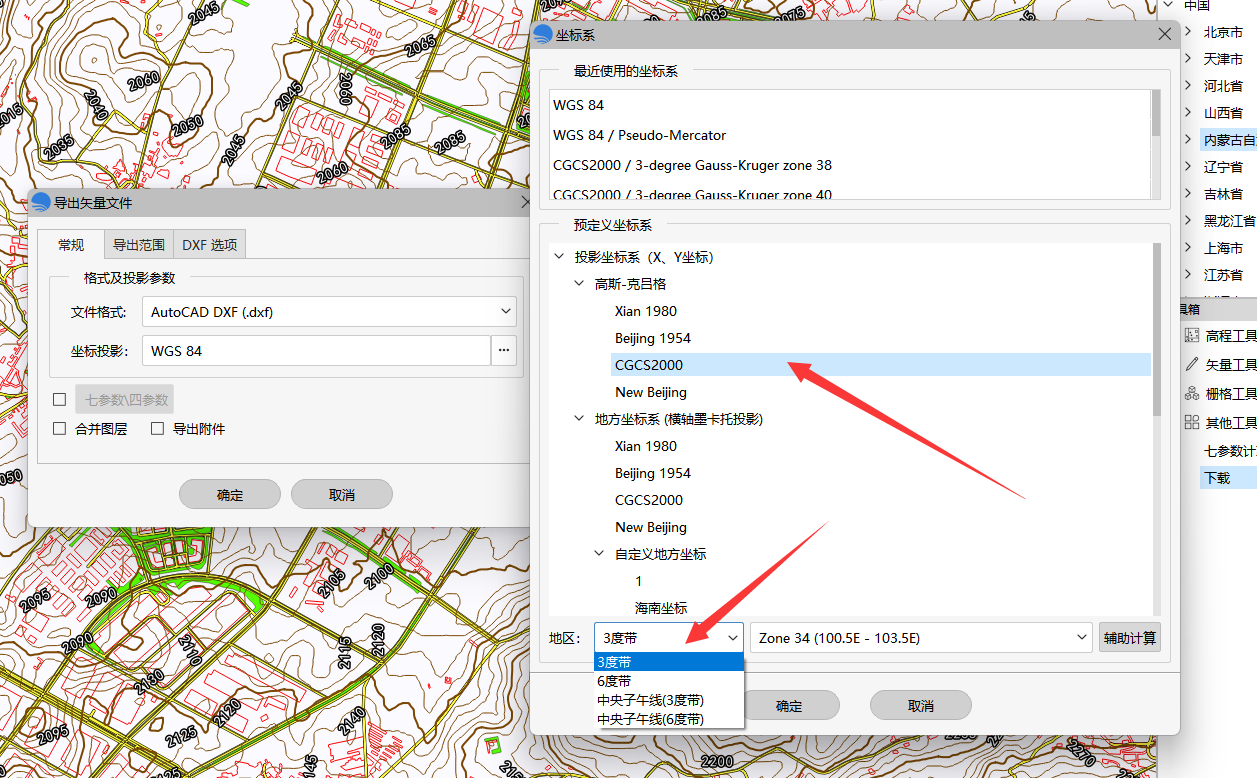Select CGCS2000 / 3-degree Gauss-Kruger zone 40

[x=693, y=194]
